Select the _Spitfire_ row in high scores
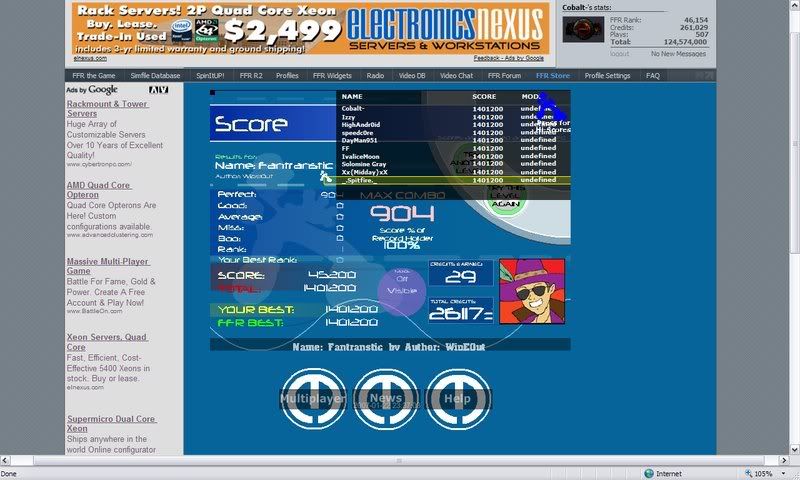 tap(452, 180)
